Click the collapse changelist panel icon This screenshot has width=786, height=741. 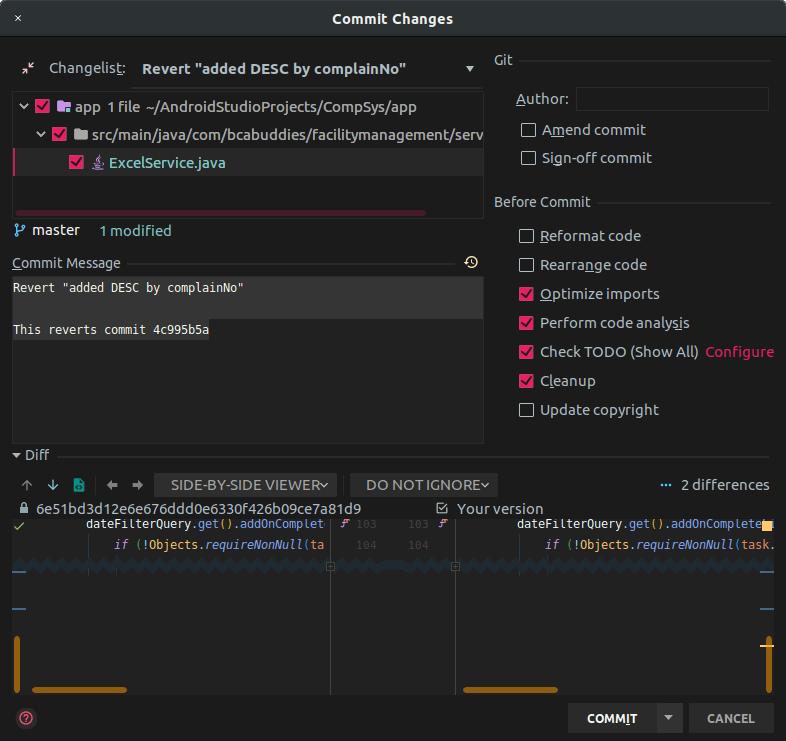pyautogui.click(x=28, y=68)
